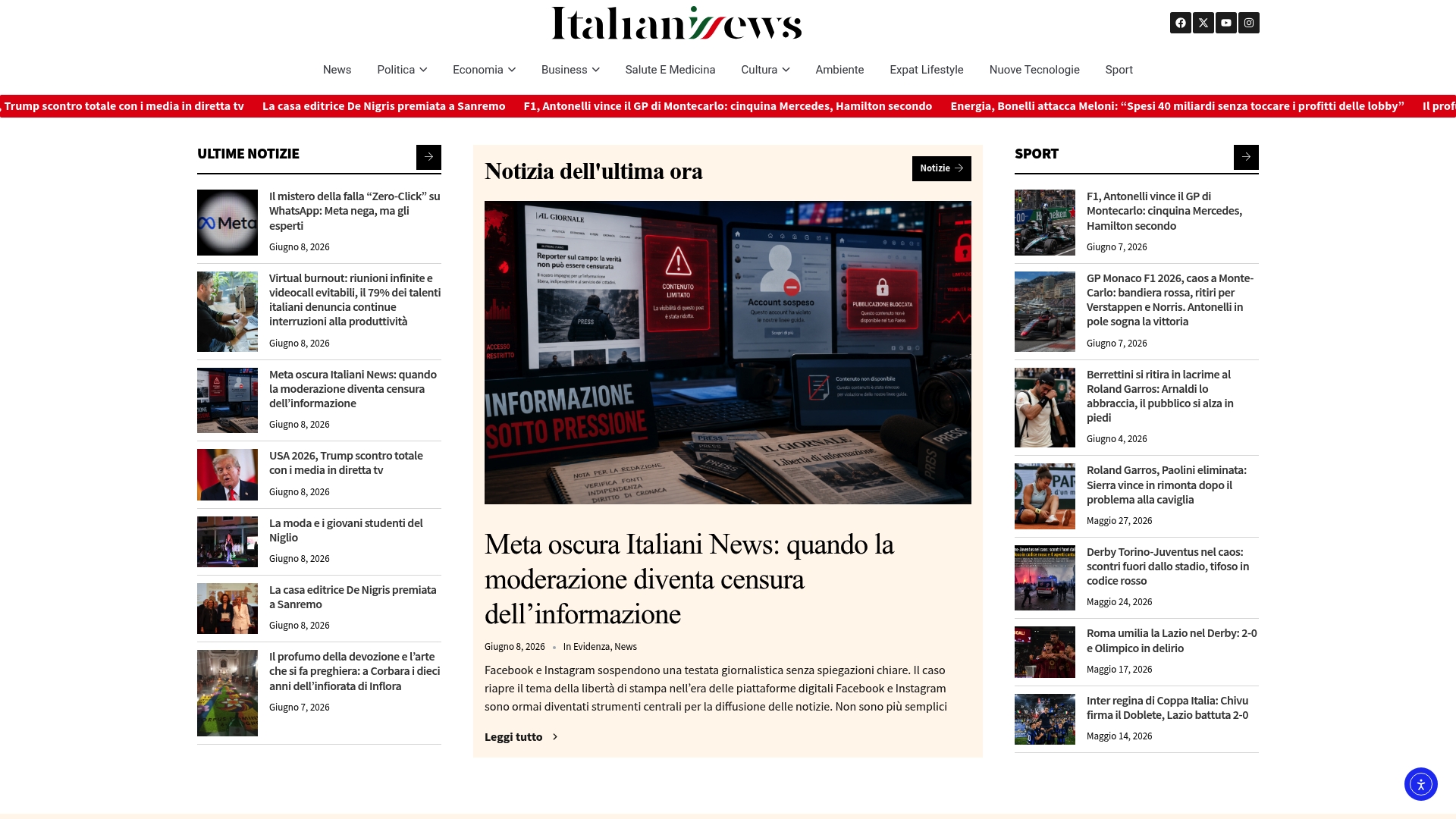Open the Inter Coppa Italia thumbnail

coord(1045,720)
